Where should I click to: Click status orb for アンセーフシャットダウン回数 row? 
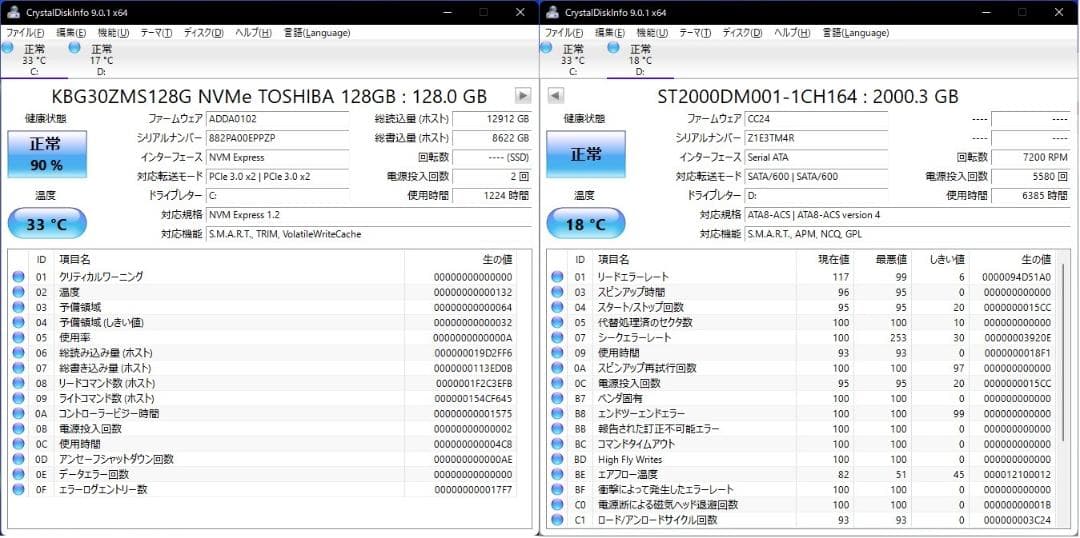pos(18,459)
